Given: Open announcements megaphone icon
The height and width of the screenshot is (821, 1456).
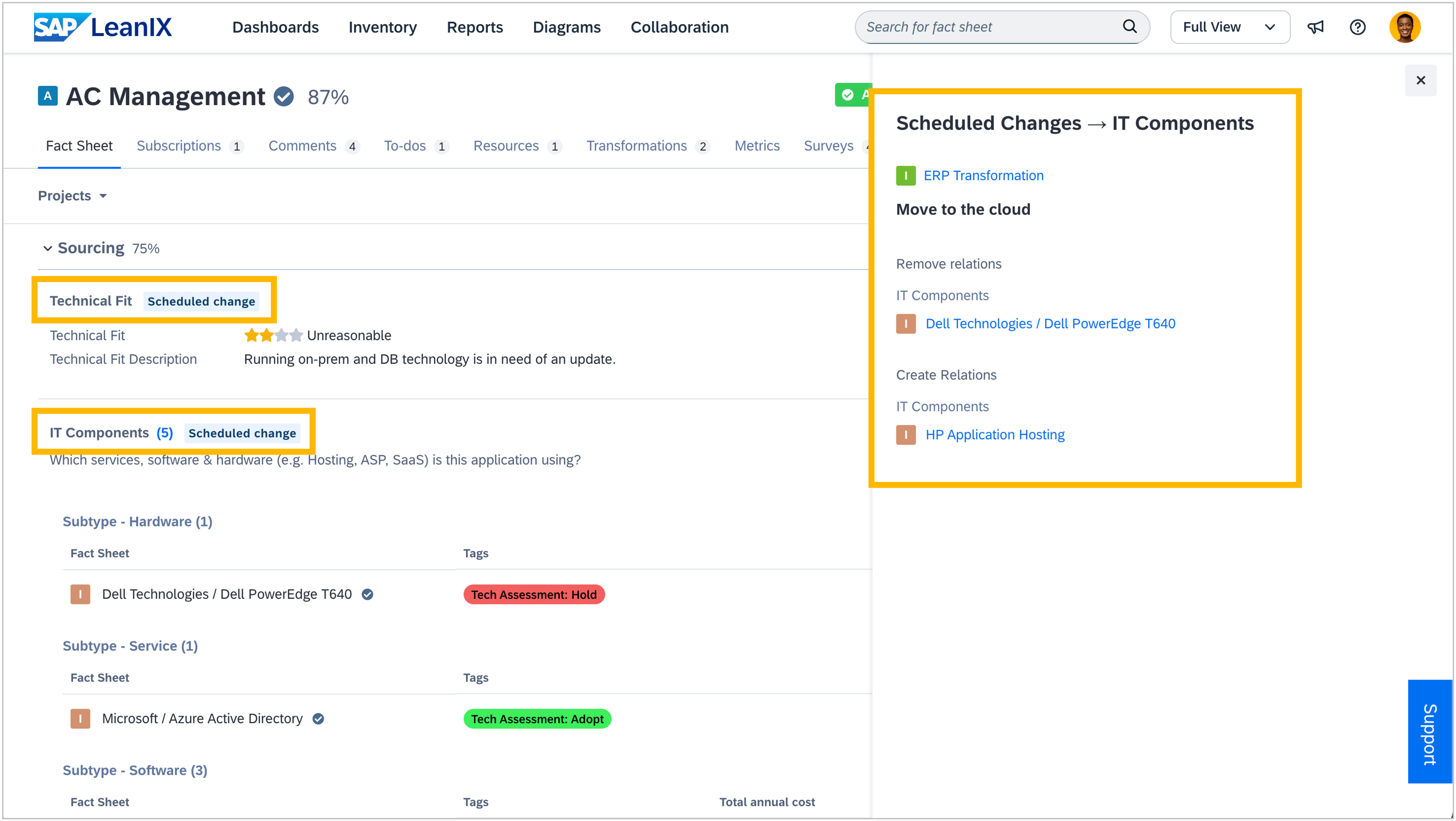Looking at the screenshot, I should 1315,27.
